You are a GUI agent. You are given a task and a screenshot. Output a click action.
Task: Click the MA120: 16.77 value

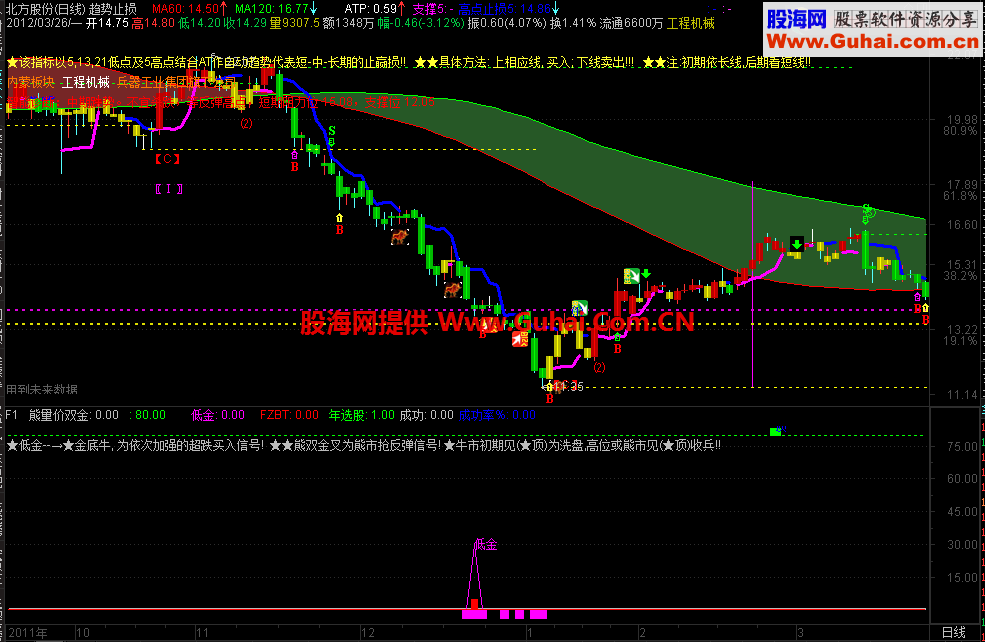276,9
